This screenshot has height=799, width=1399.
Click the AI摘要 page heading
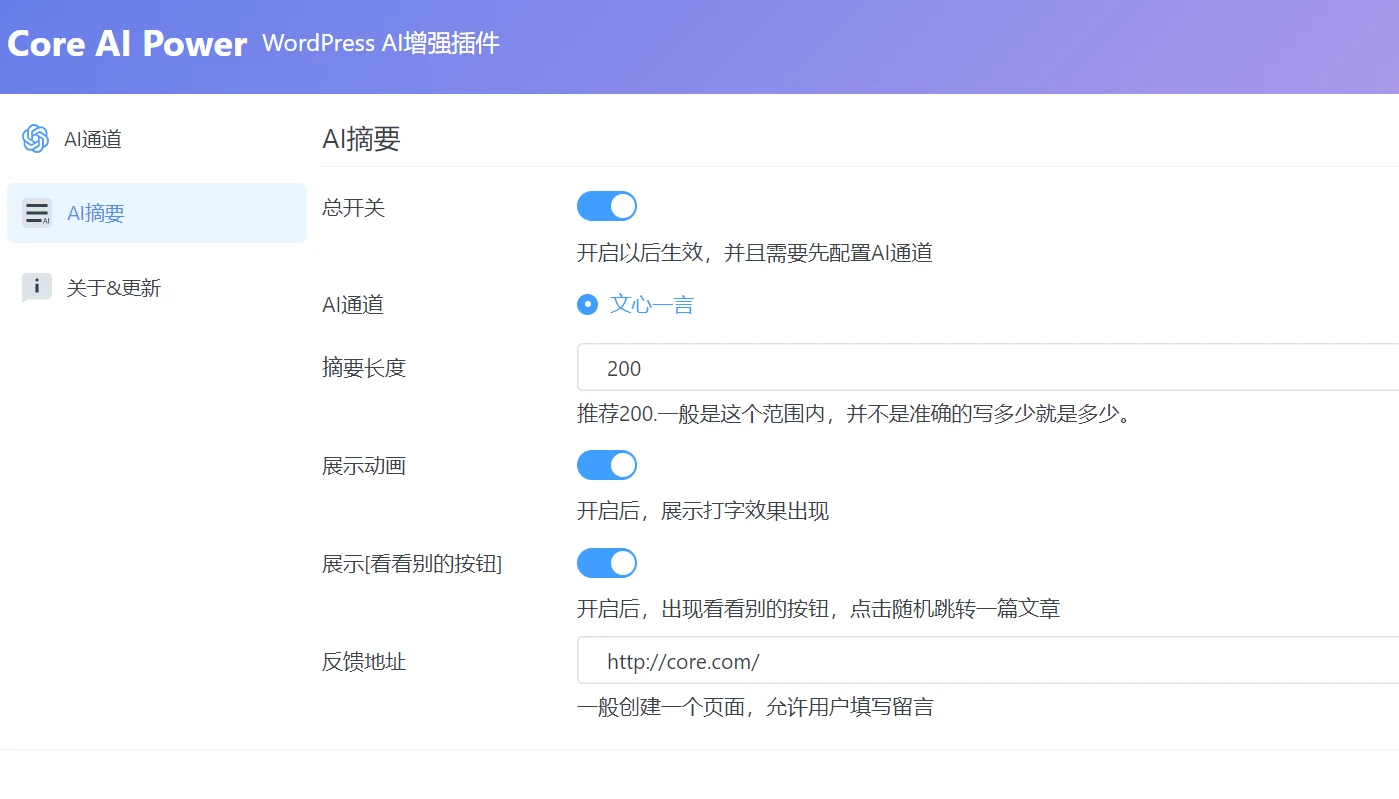pos(361,139)
